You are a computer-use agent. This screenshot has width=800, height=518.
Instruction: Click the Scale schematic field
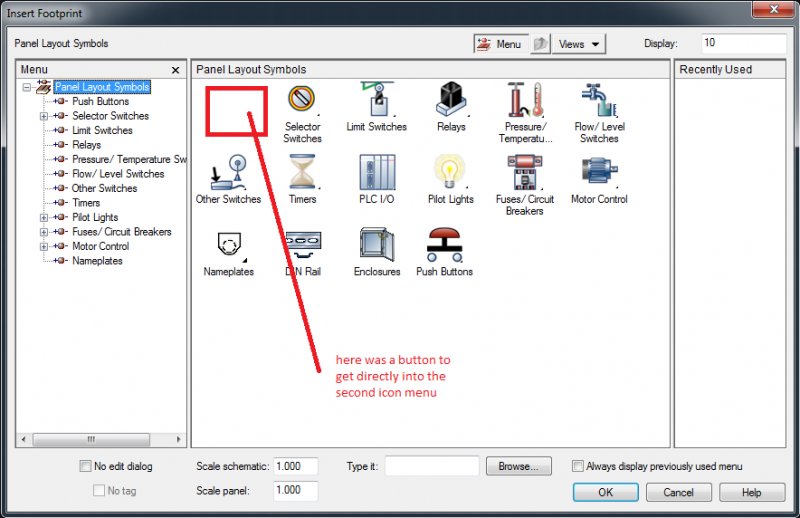point(295,466)
